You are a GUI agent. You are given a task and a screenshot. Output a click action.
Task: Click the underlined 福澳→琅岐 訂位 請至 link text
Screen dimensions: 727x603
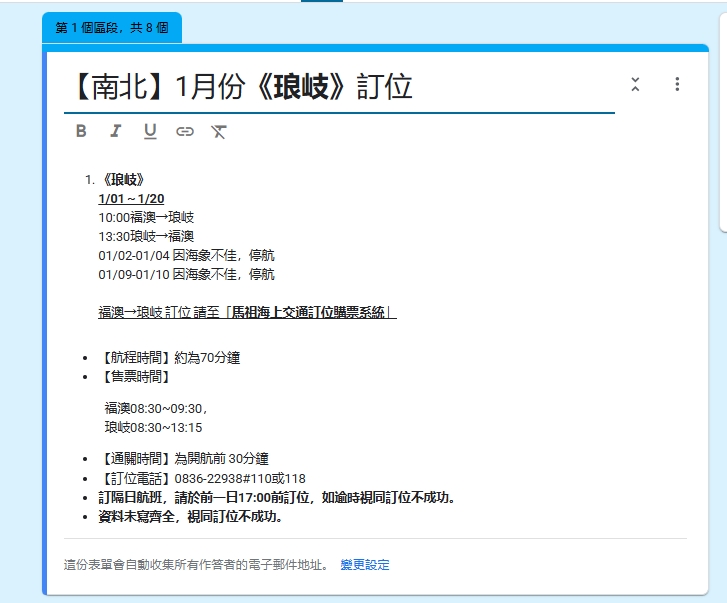tap(248, 312)
